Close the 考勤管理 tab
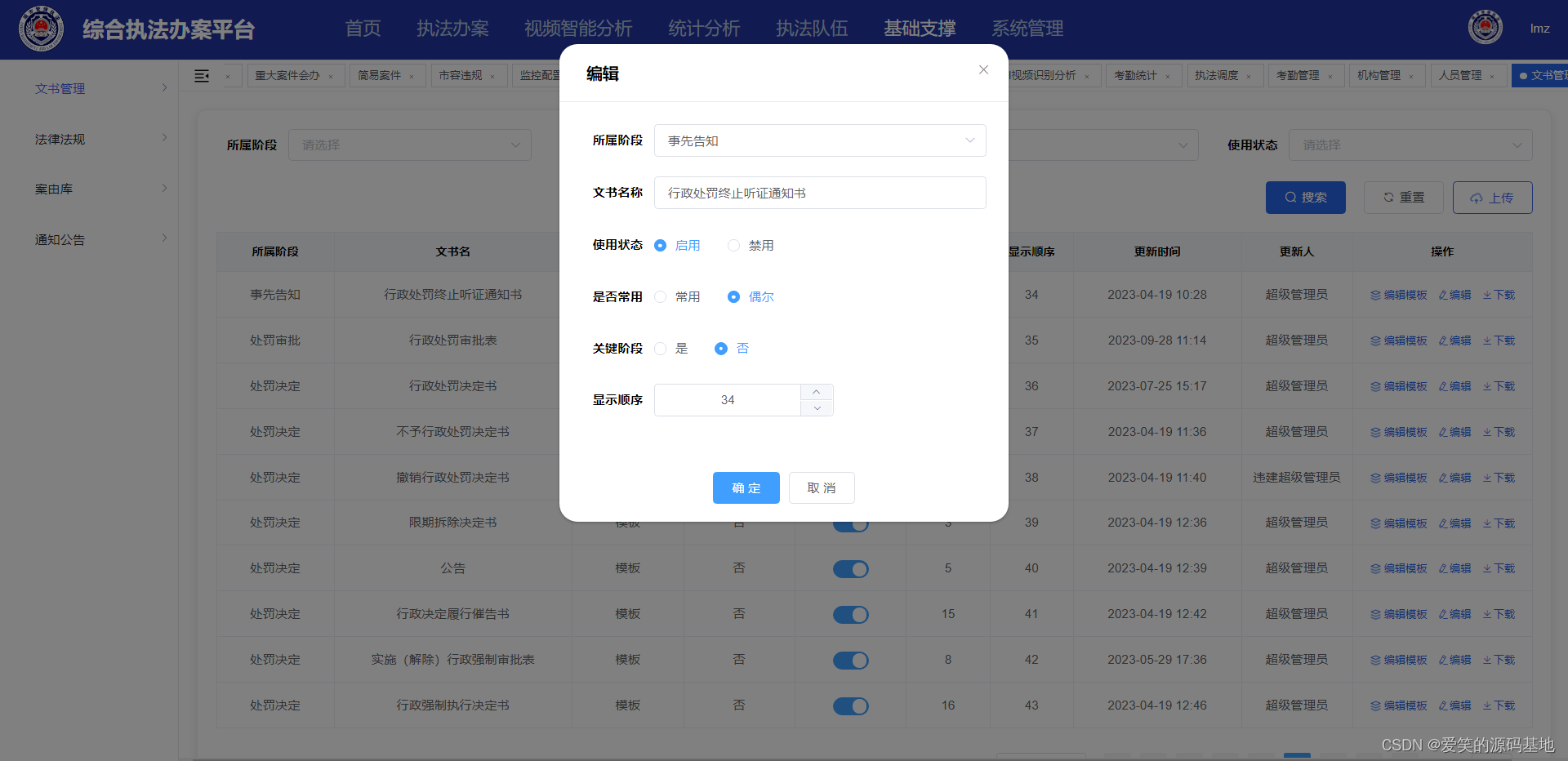The image size is (1568, 761). click(1330, 76)
